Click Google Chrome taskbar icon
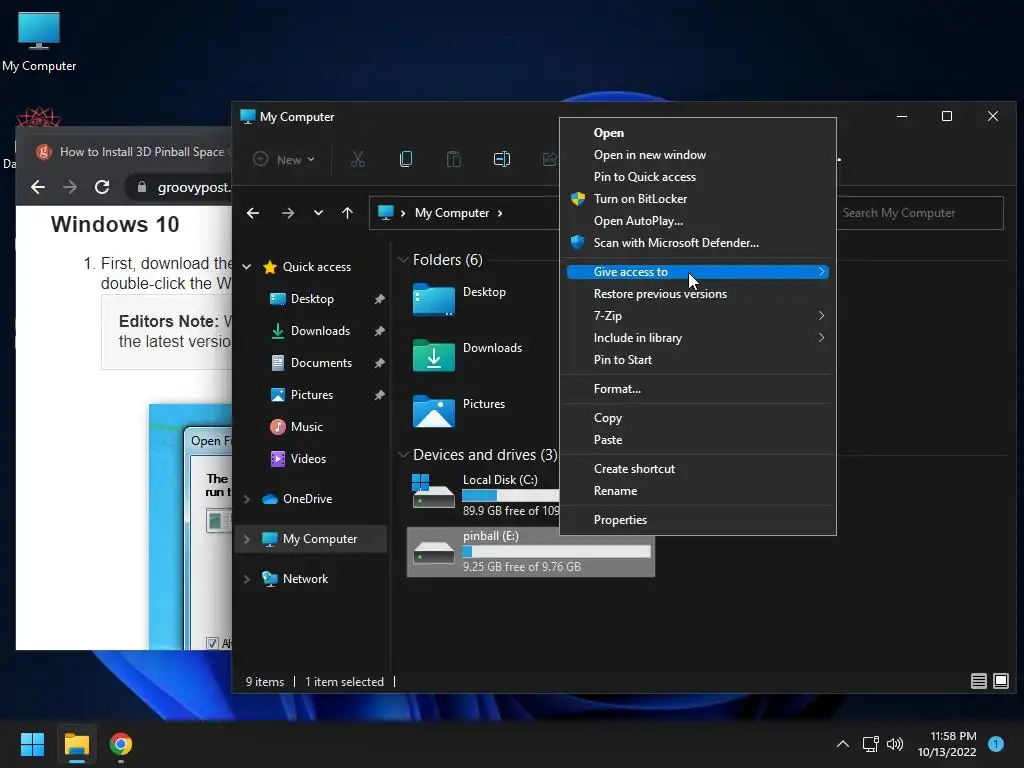This screenshot has height=768, width=1024. (x=121, y=744)
